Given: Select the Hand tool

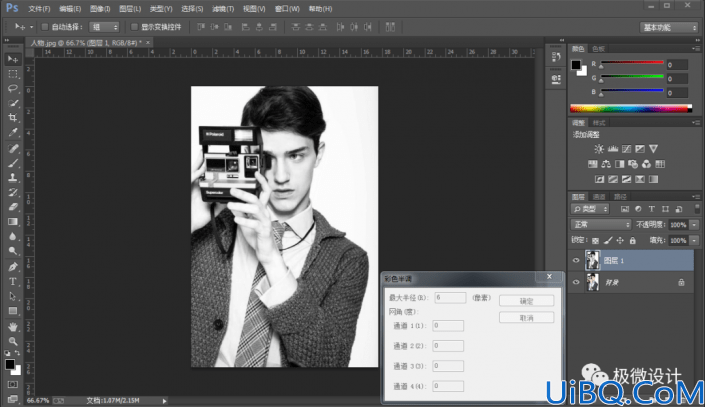Looking at the screenshot, I should [13, 326].
